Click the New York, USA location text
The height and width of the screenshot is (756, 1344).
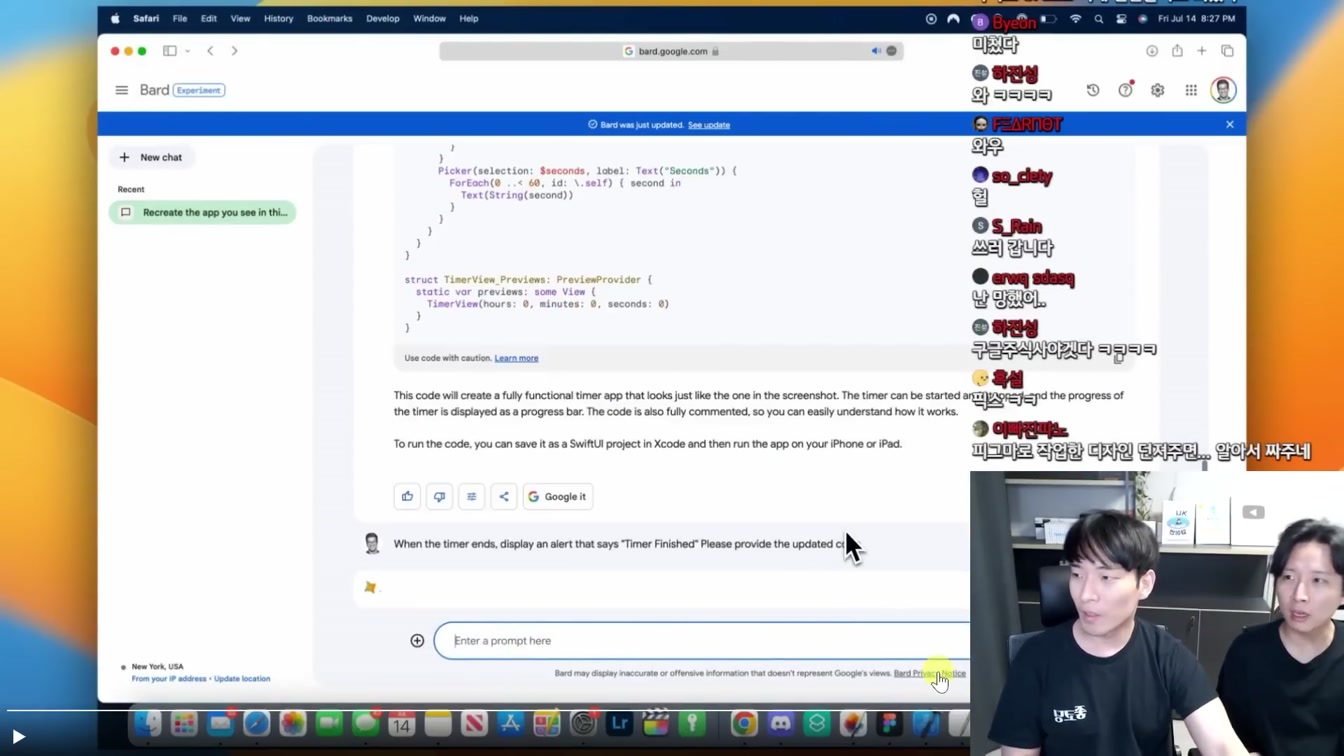coord(158,667)
